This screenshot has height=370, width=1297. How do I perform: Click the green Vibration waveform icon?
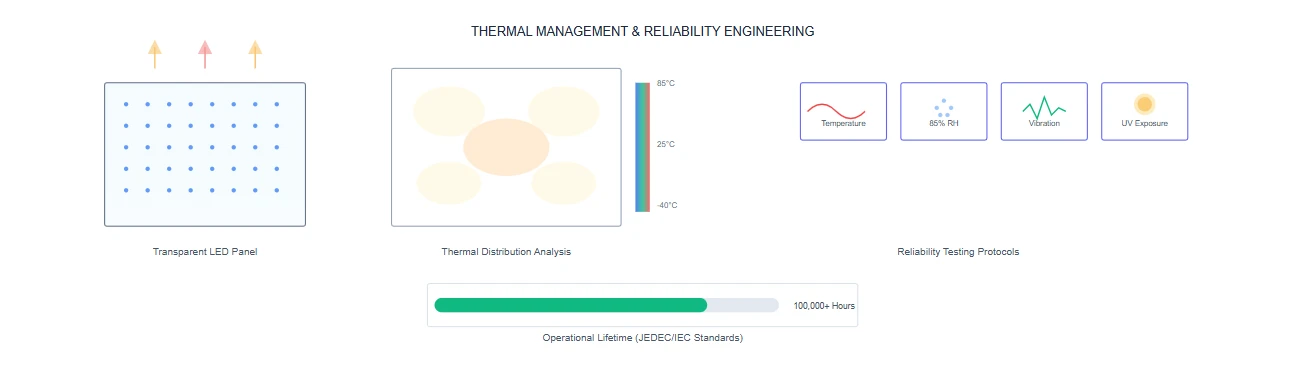tap(1044, 108)
